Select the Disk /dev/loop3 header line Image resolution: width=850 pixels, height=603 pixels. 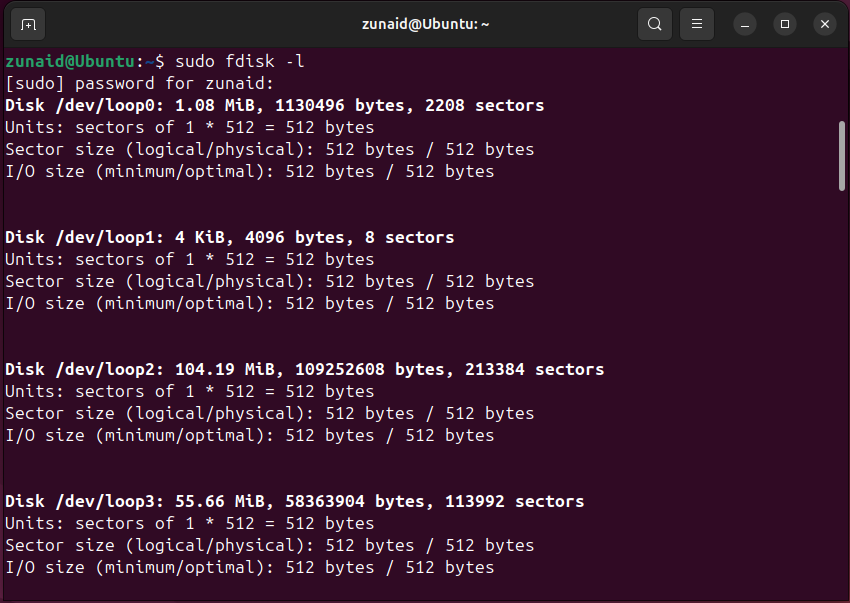[x=294, y=501]
